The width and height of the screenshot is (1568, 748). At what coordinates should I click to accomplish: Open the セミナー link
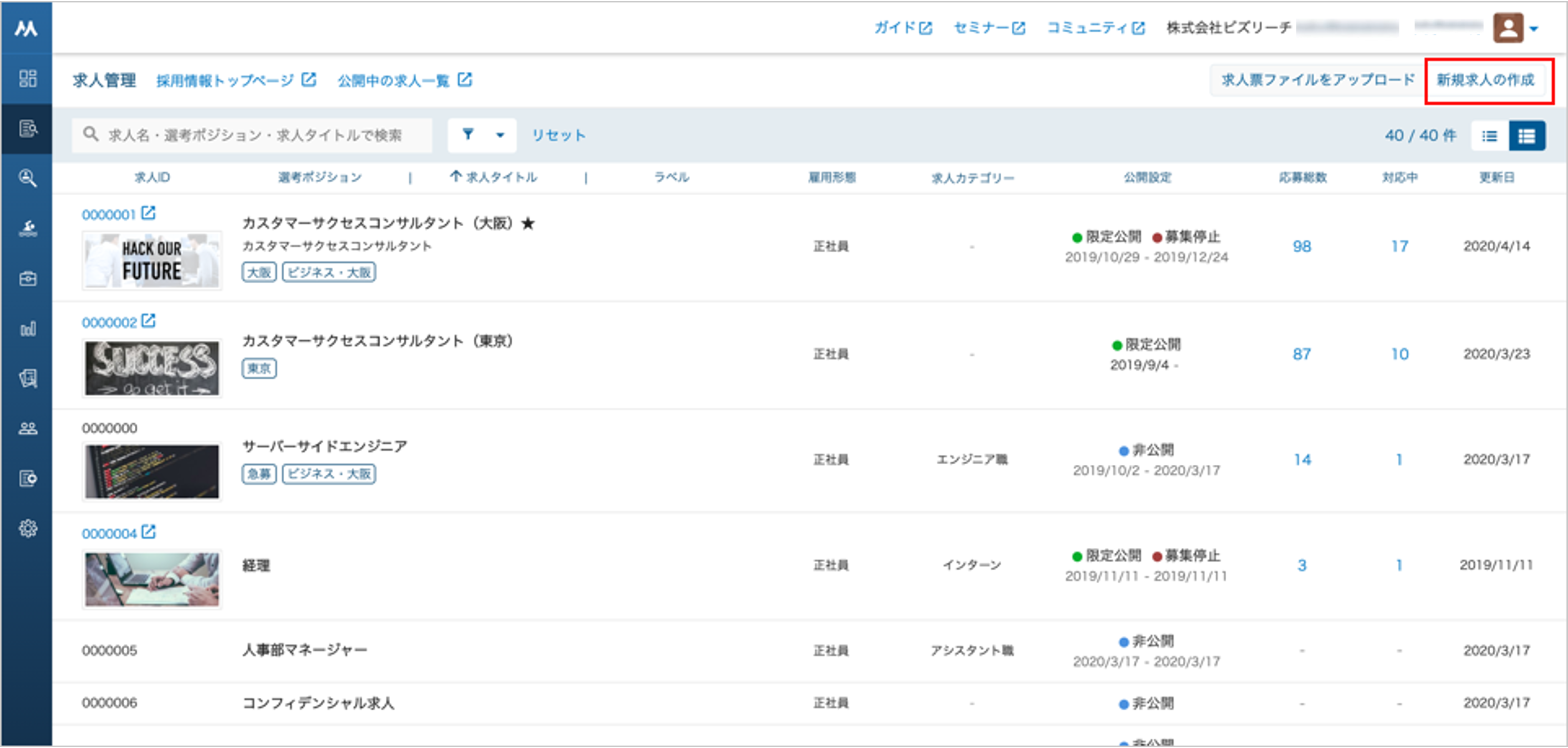(989, 28)
